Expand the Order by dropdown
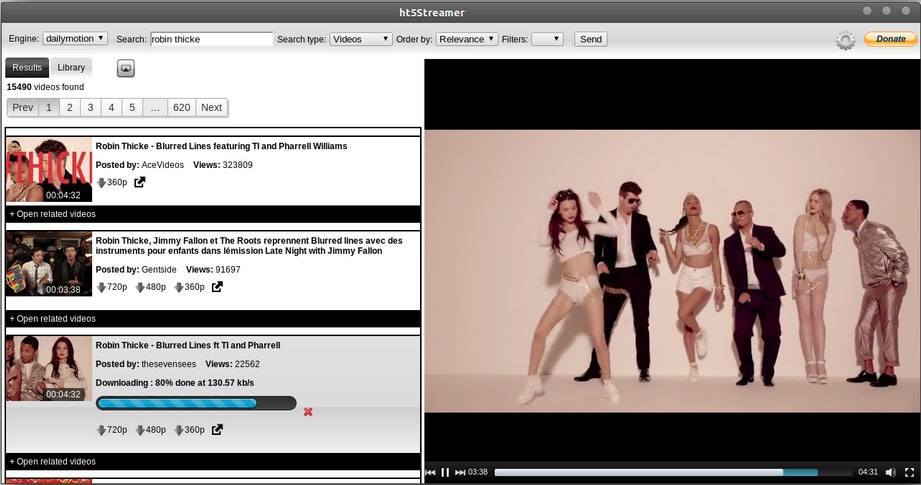The image size is (921, 485). coord(467,39)
